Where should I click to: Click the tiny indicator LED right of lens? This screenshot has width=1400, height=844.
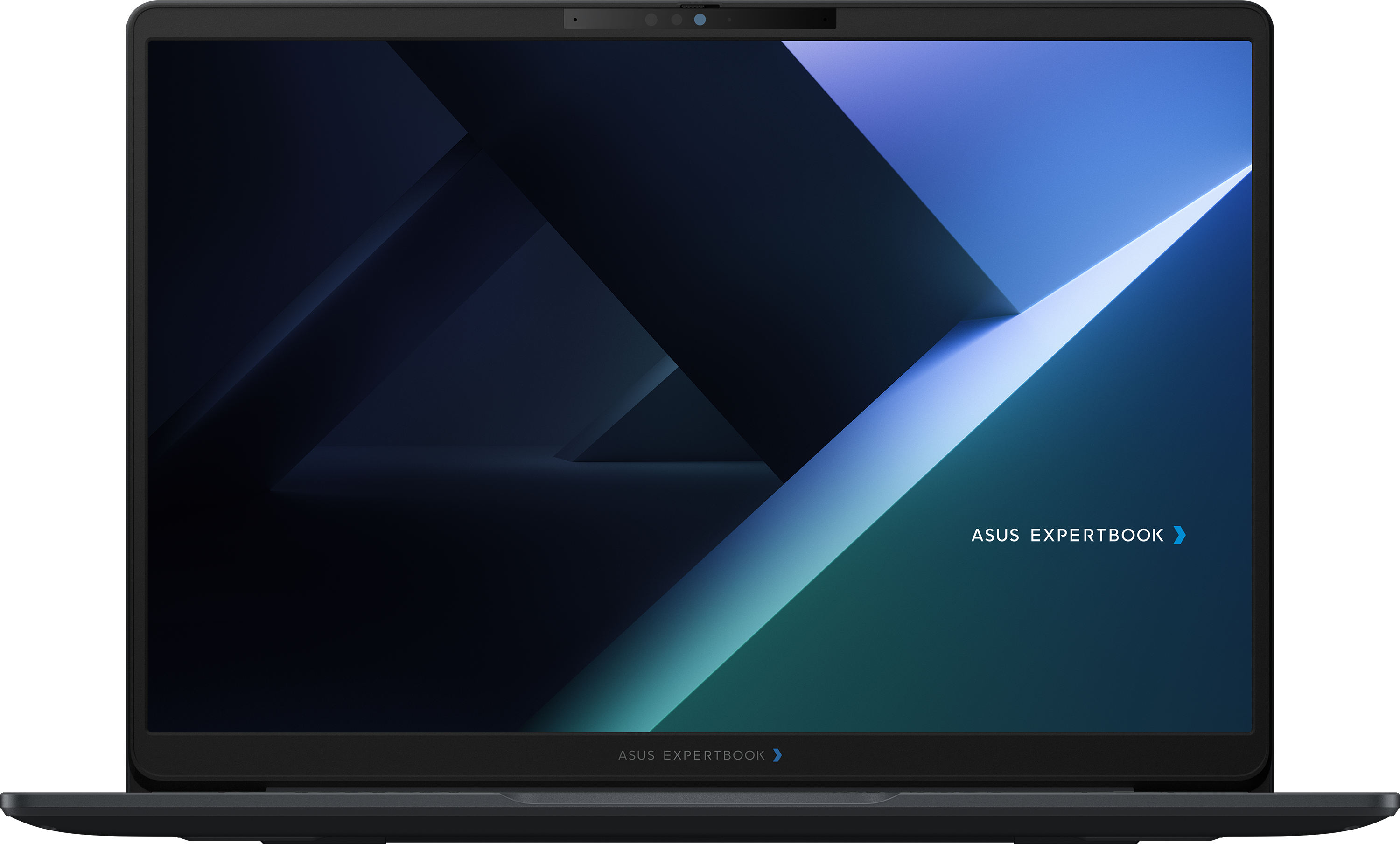729,20
